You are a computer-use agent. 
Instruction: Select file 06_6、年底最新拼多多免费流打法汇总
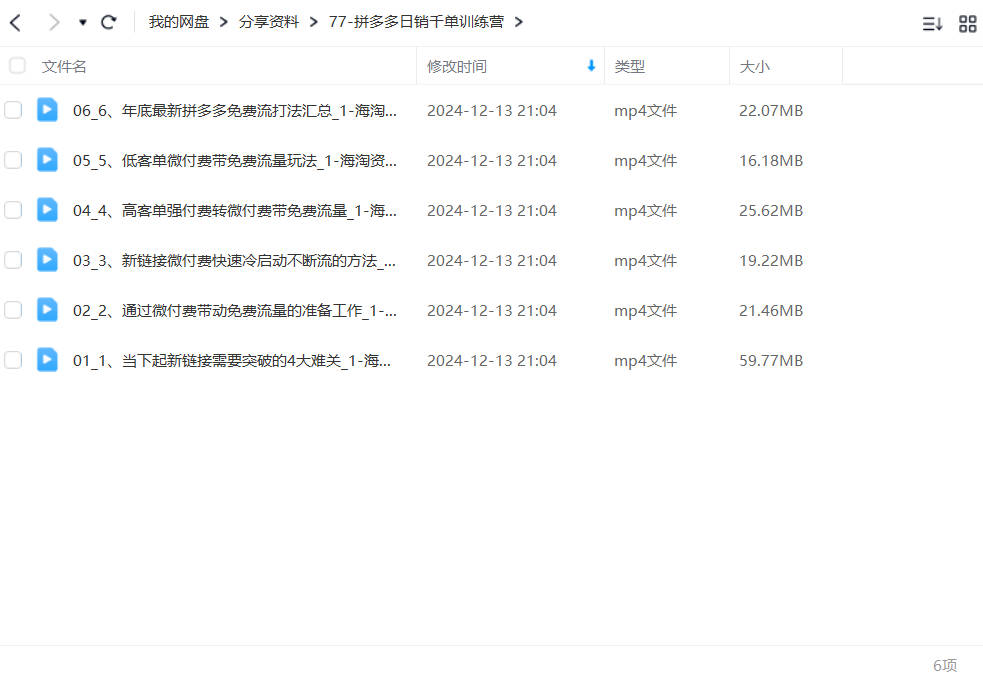[x=235, y=111]
